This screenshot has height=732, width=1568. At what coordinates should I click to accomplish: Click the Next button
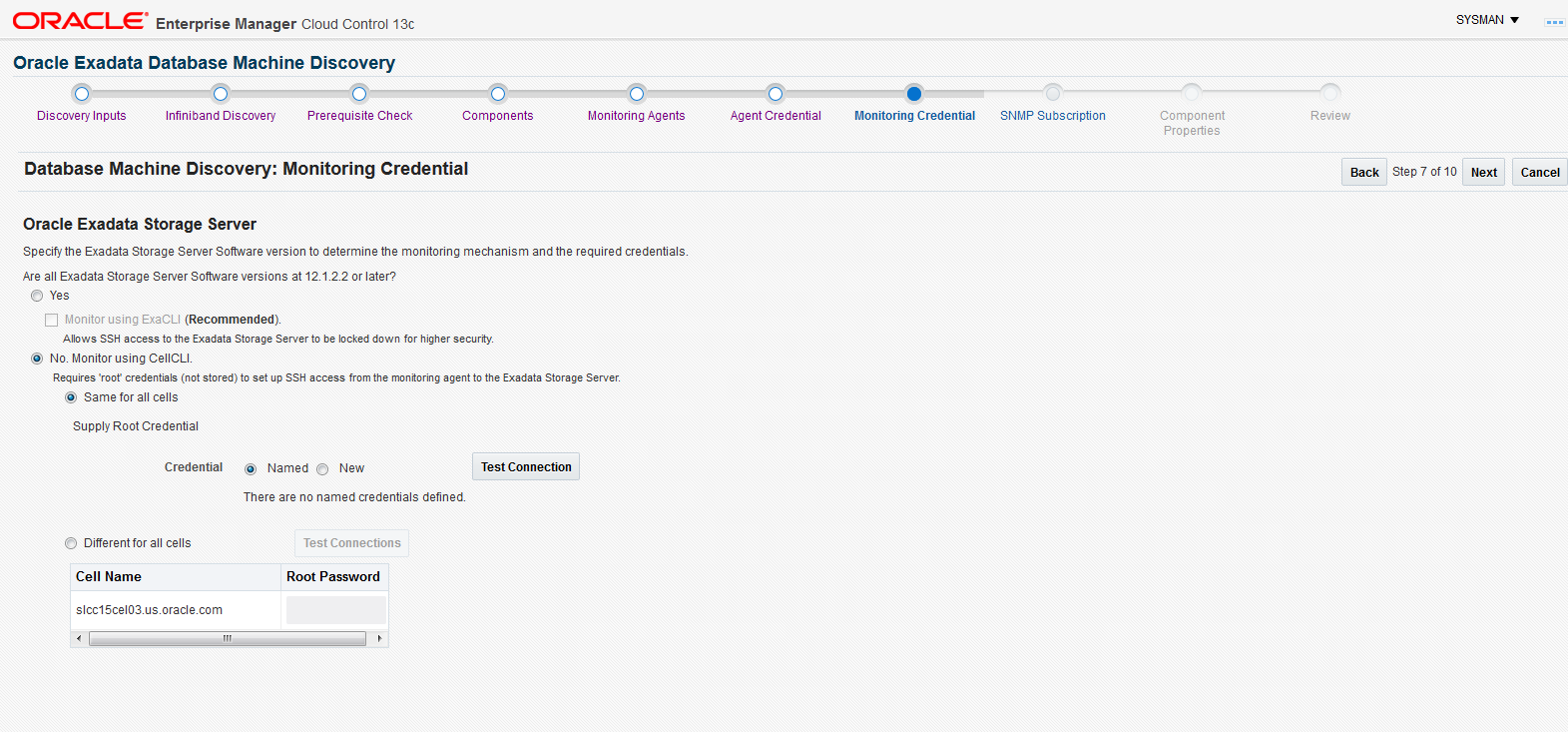(x=1484, y=172)
